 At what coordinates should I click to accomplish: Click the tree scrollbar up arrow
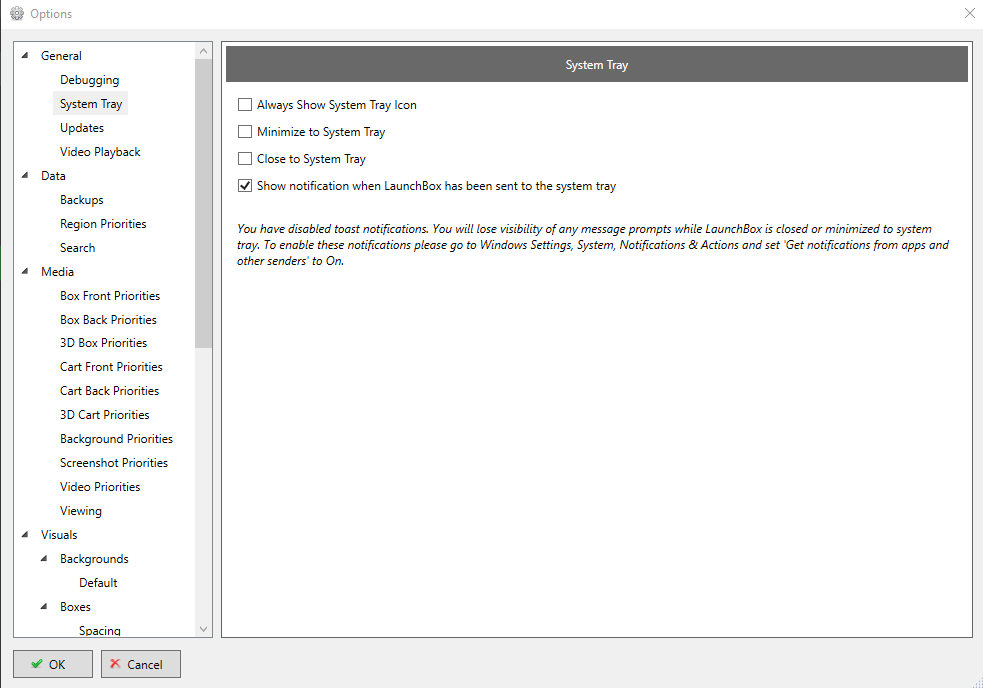pos(203,51)
